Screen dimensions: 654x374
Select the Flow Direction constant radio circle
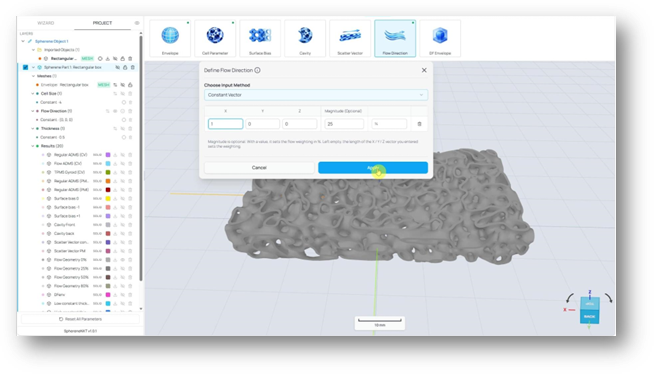pos(123,120)
